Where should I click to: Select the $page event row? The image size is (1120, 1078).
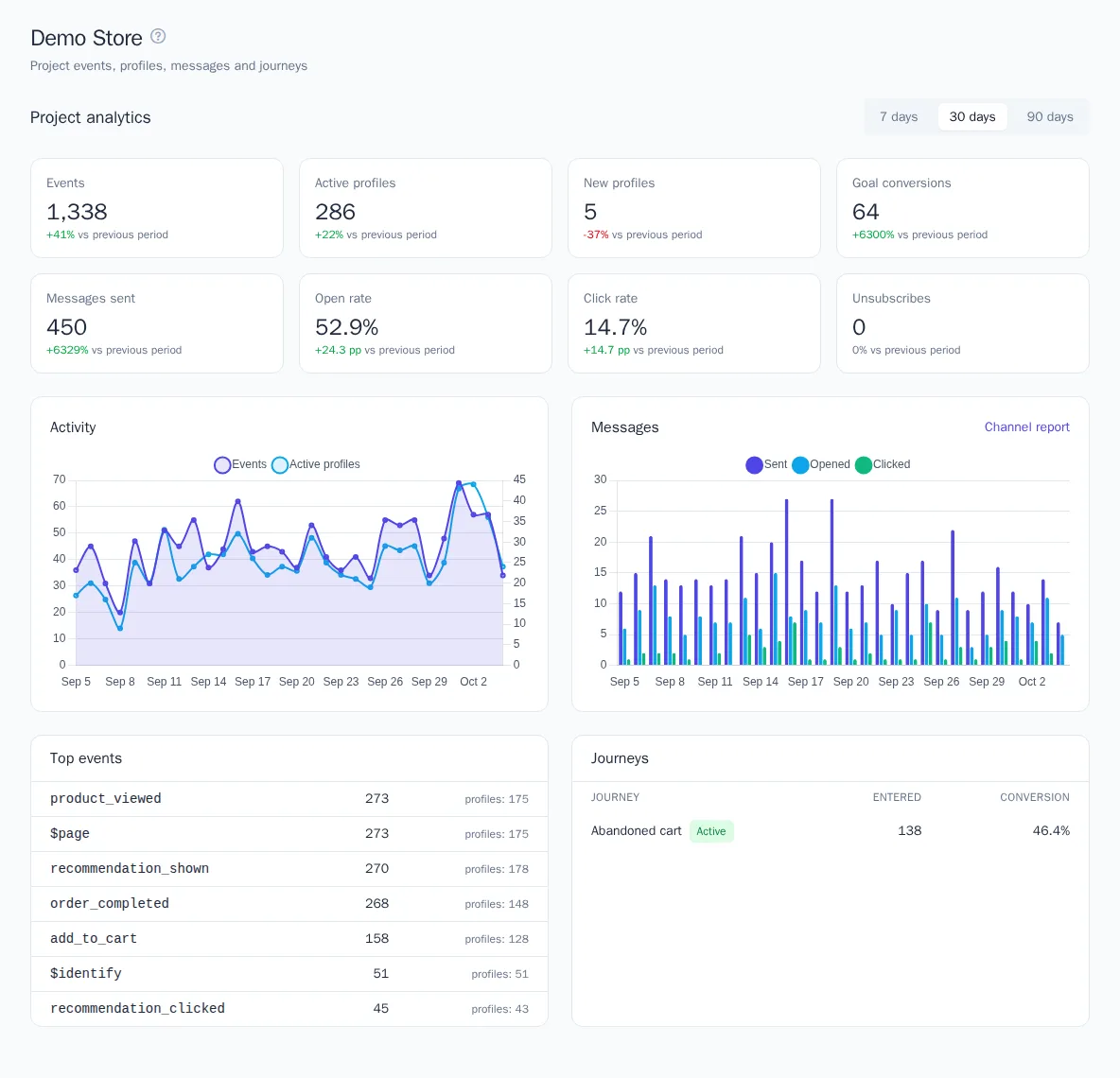point(289,834)
